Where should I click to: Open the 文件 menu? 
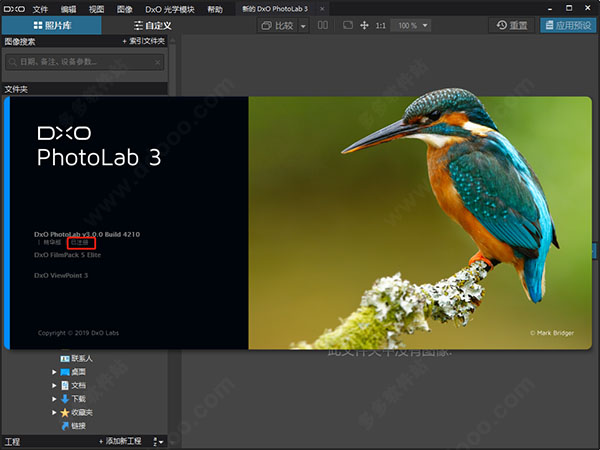pos(40,9)
